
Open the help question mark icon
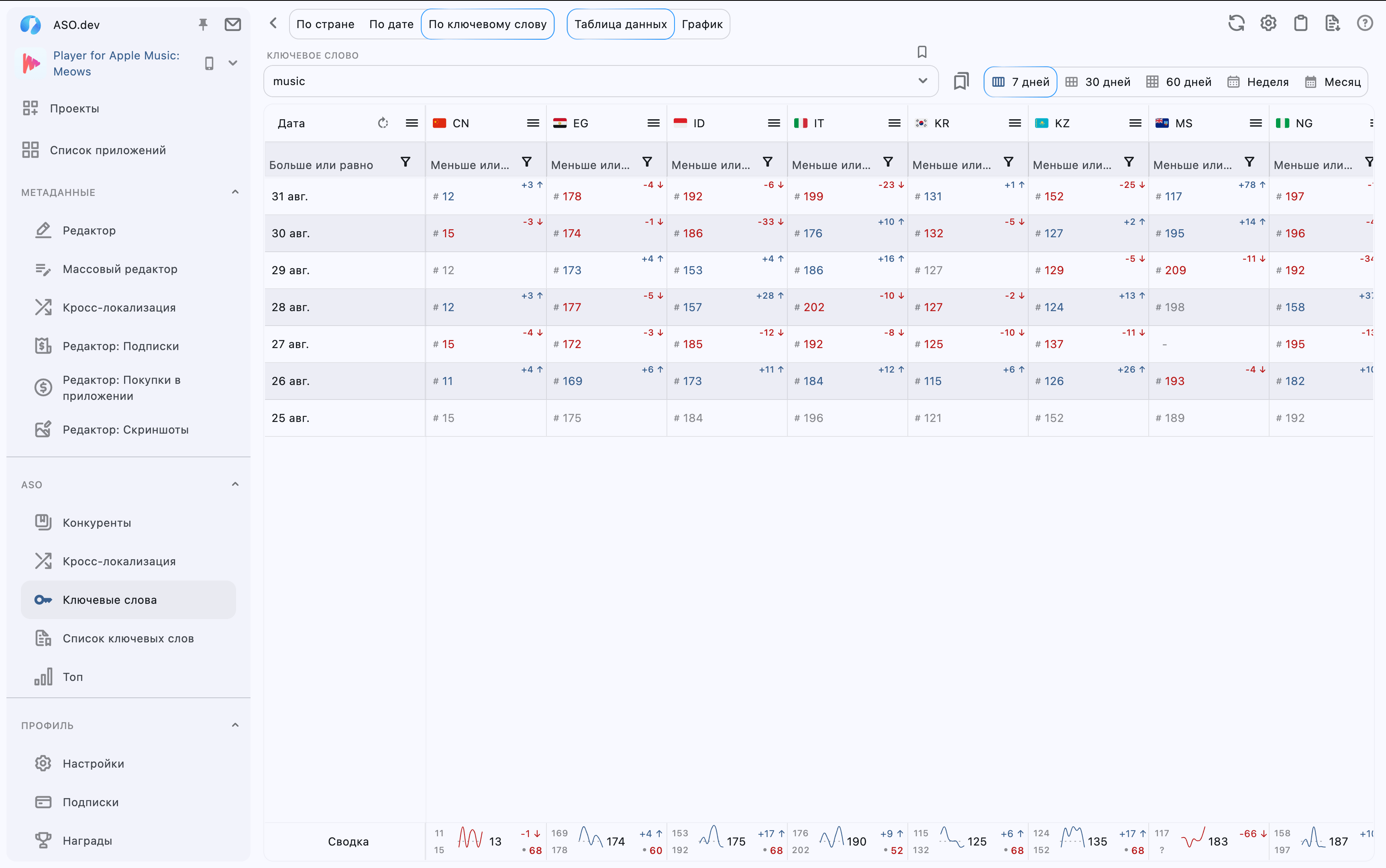1365,24
